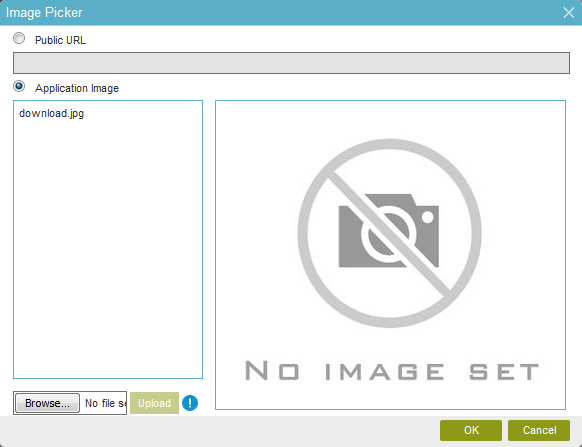This screenshot has height=447, width=582.
Task: Click the No file selected text
Action: coord(105,403)
